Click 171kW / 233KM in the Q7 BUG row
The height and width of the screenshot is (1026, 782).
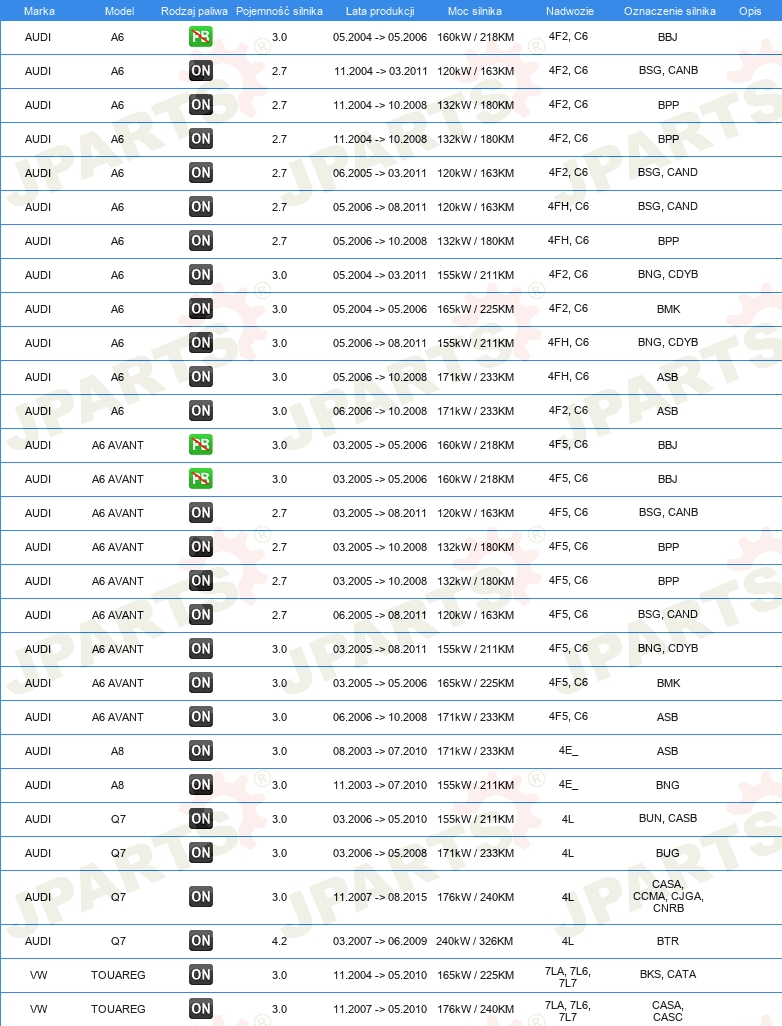pyautogui.click(x=475, y=853)
